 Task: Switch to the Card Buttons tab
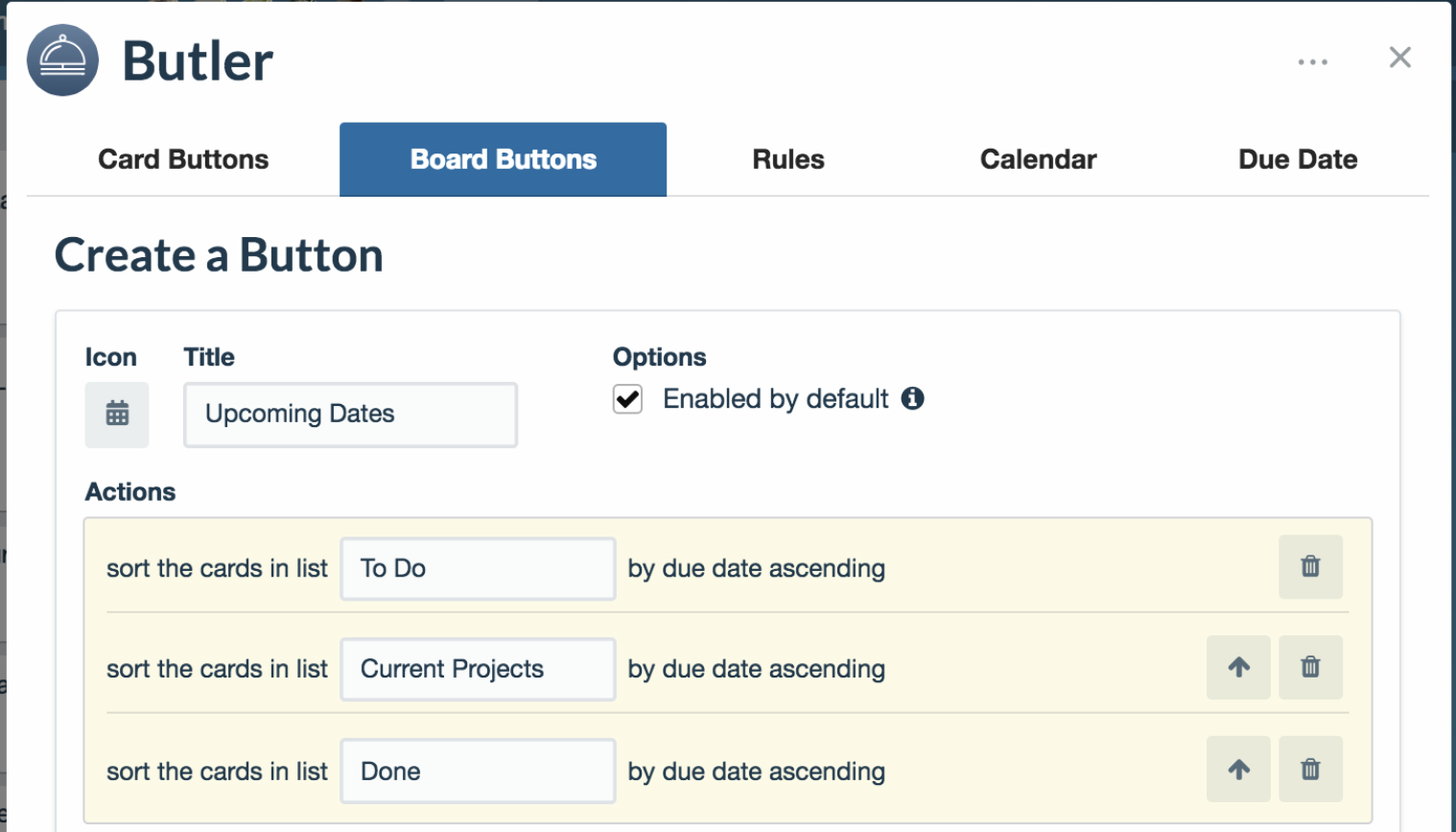tap(183, 159)
